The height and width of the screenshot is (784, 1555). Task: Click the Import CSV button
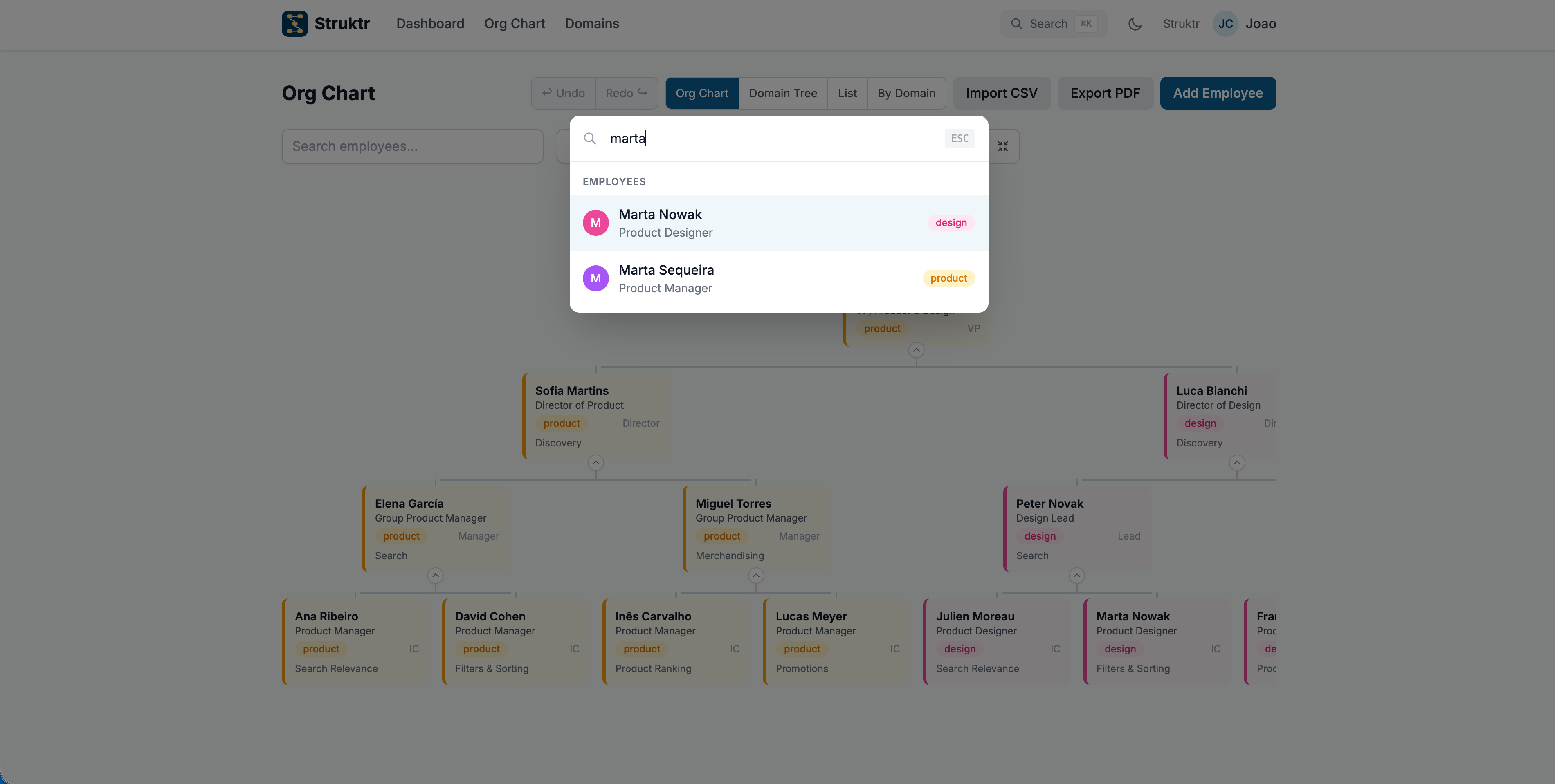1002,93
